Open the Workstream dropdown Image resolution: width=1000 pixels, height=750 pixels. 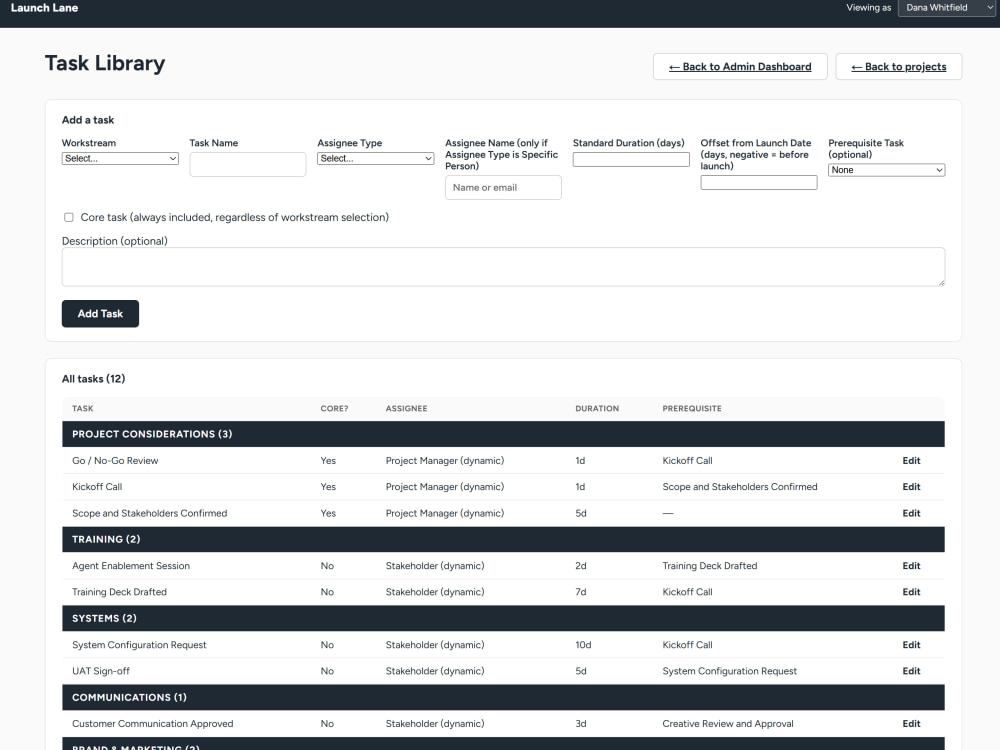coord(120,158)
